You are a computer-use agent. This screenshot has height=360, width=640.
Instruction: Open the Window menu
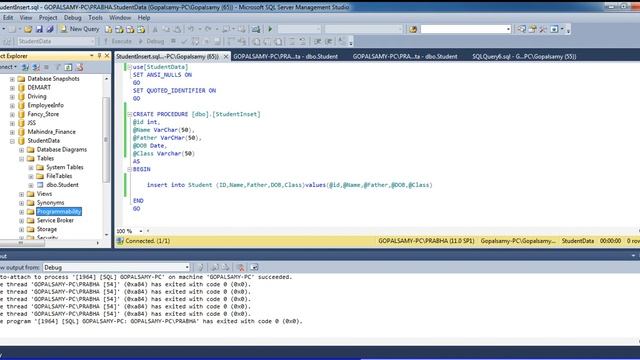pyautogui.click(x=120, y=18)
